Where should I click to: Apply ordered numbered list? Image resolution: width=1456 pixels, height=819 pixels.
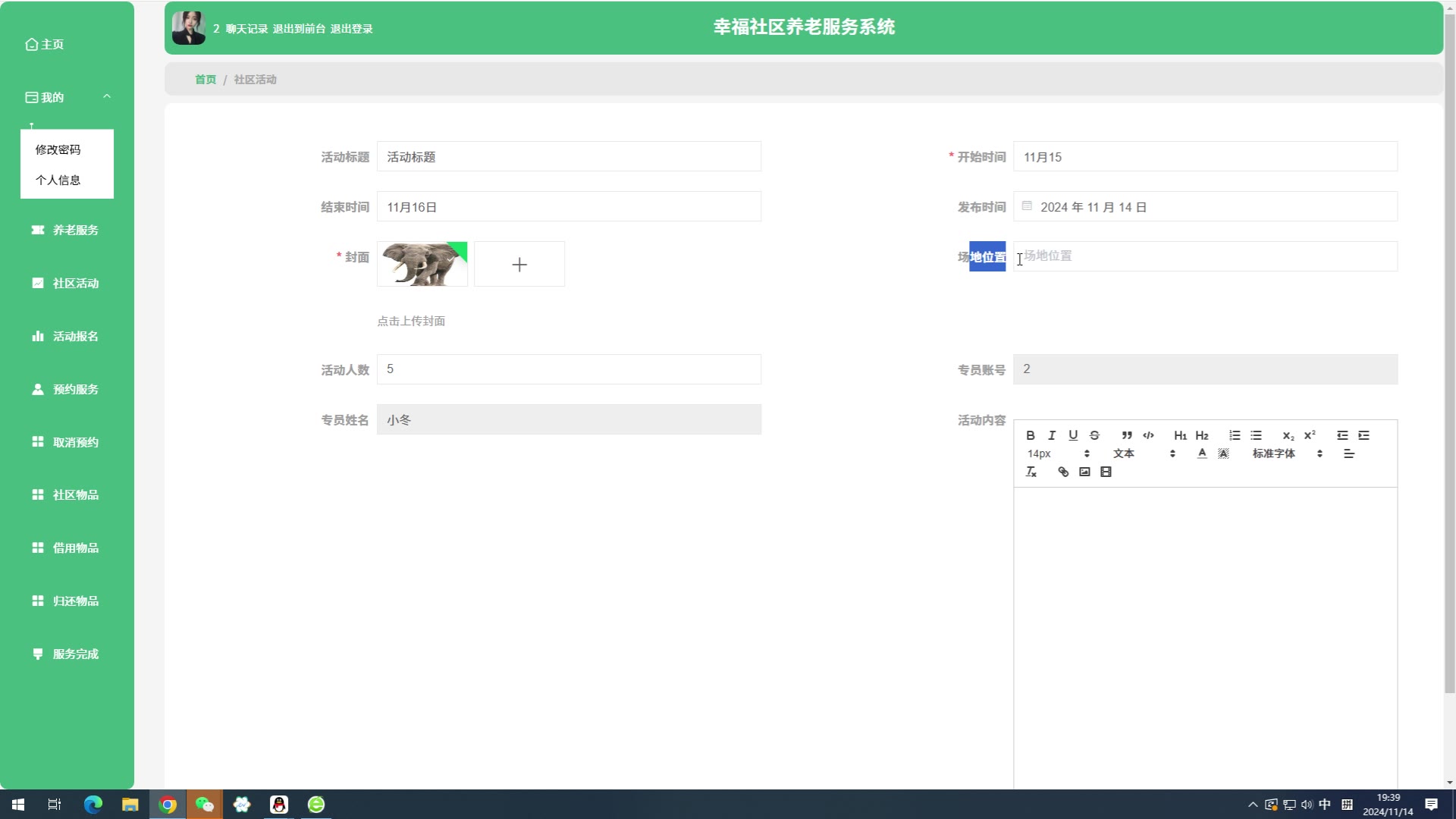[1235, 435]
